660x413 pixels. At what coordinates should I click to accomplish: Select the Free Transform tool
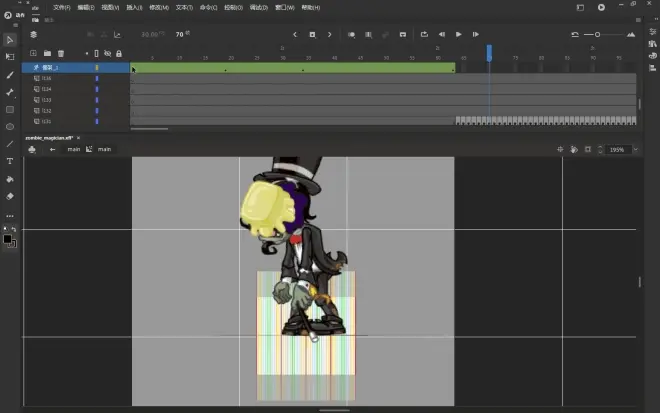[x=10, y=57]
